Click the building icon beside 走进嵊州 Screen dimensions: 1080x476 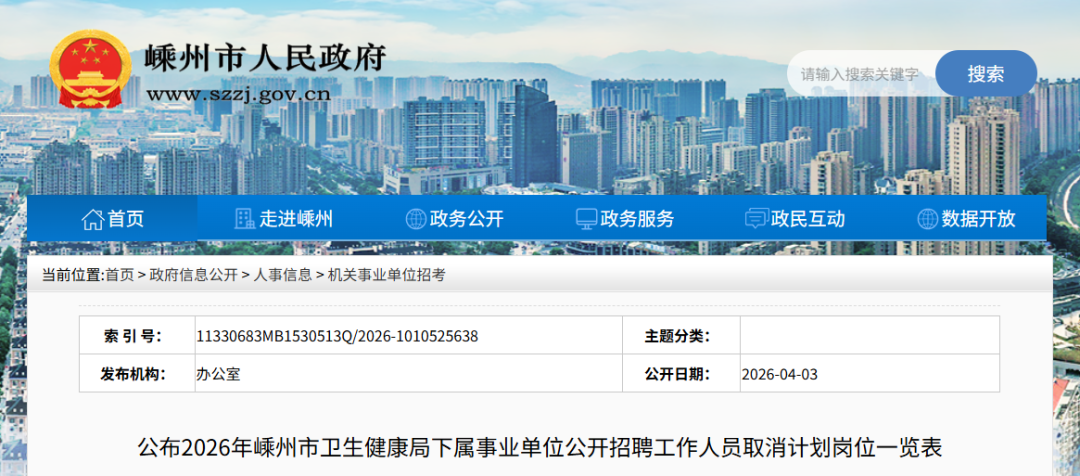(x=244, y=219)
